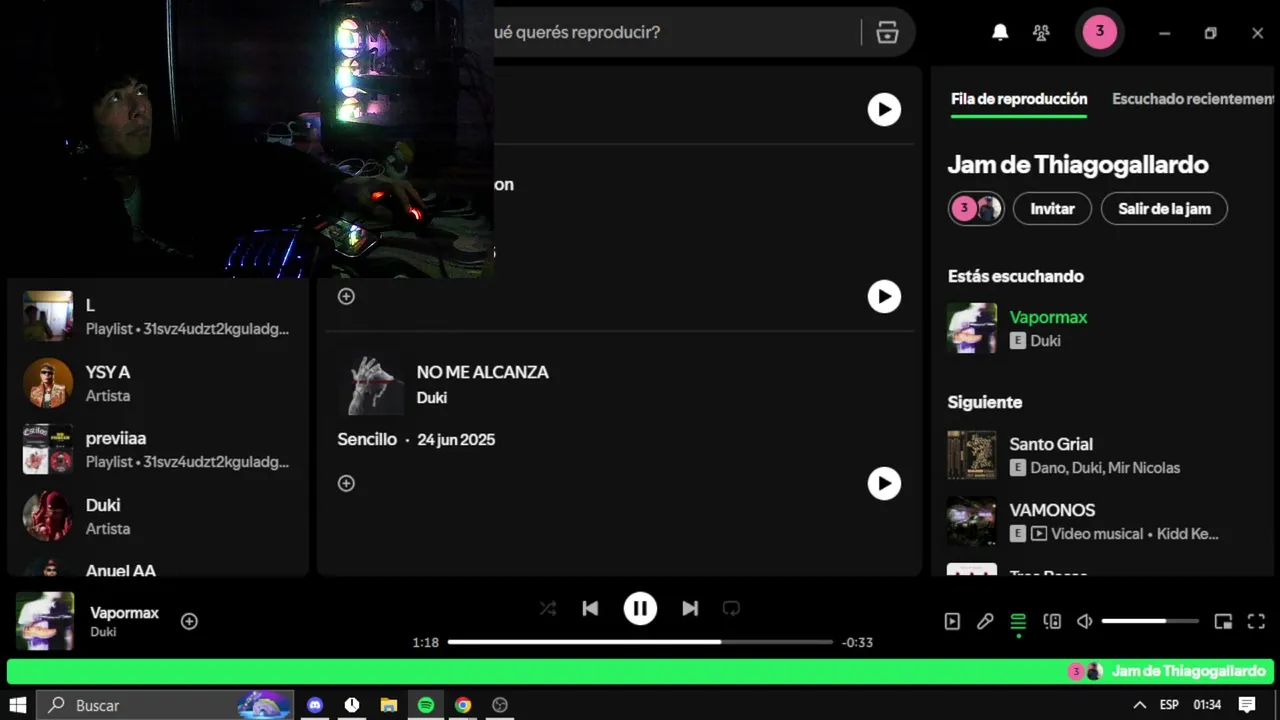Open YSY A artist in library
This screenshot has width=1280, height=720.
pos(158,383)
